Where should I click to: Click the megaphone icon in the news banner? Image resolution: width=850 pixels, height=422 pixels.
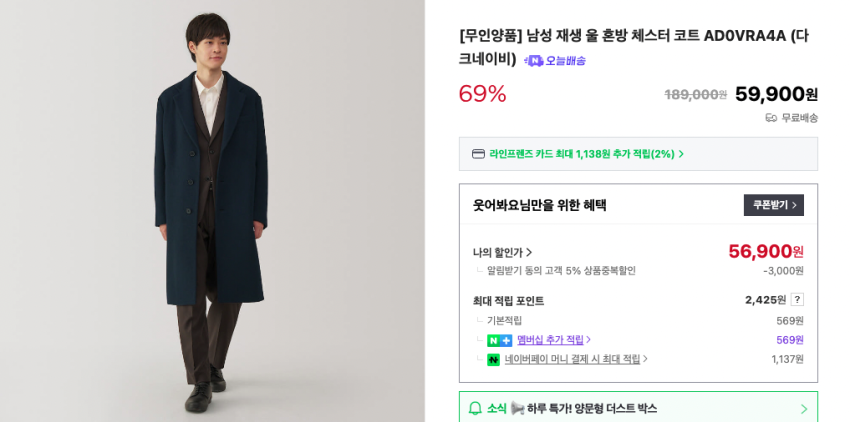click(x=517, y=408)
